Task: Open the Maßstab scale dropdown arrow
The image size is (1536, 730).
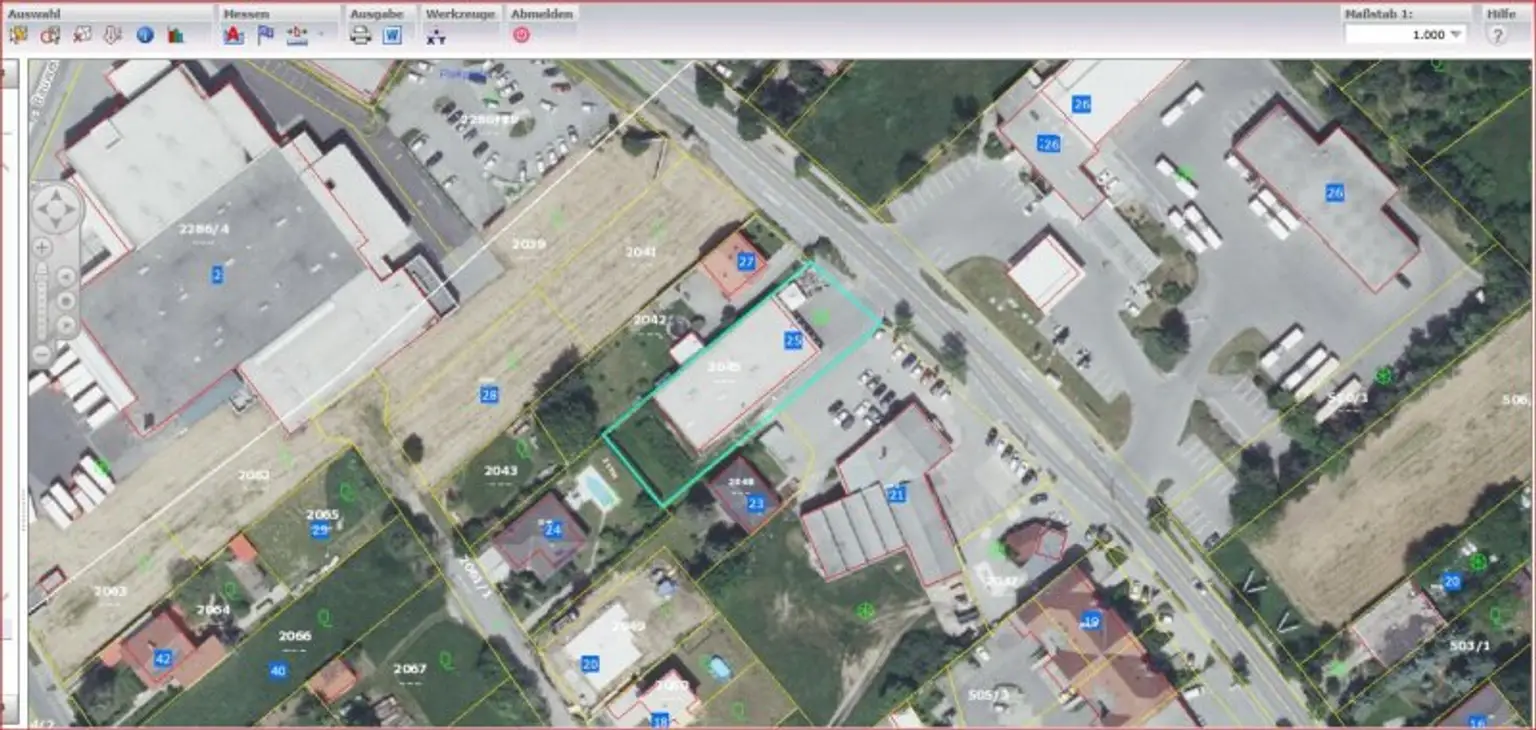Action: pyautogui.click(x=1456, y=34)
